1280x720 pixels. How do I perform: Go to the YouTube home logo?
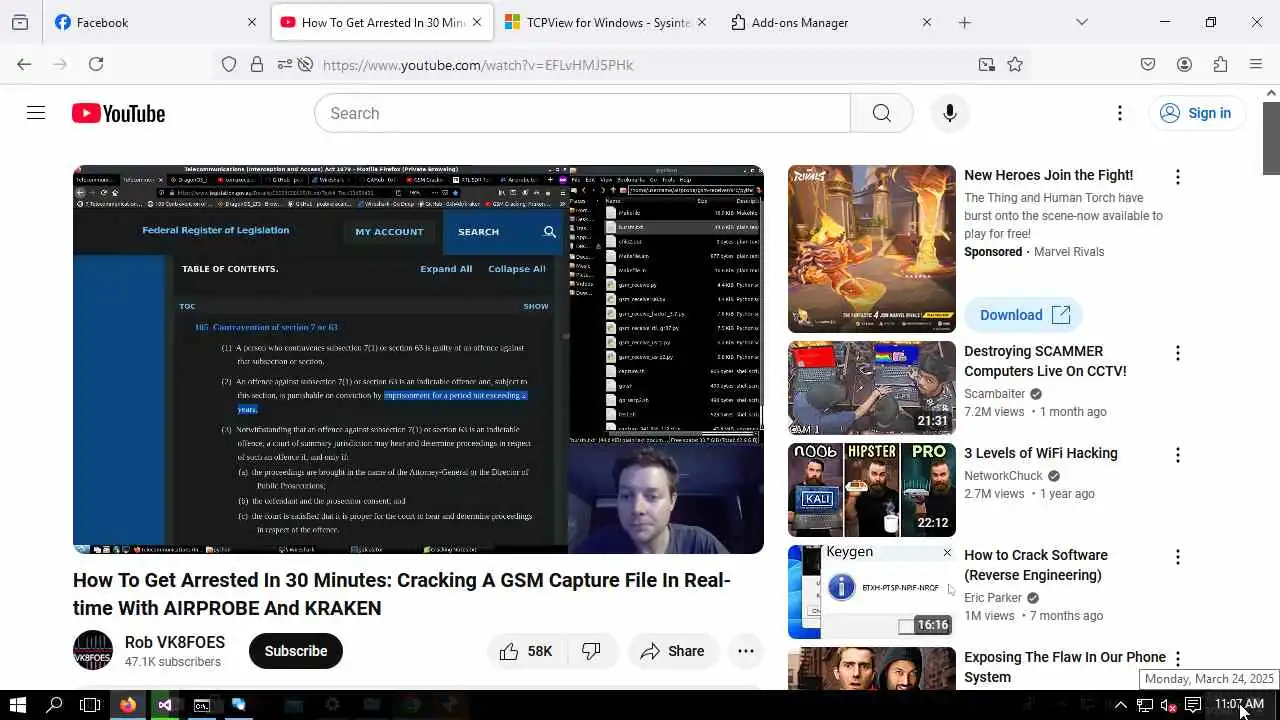pyautogui.click(x=118, y=114)
